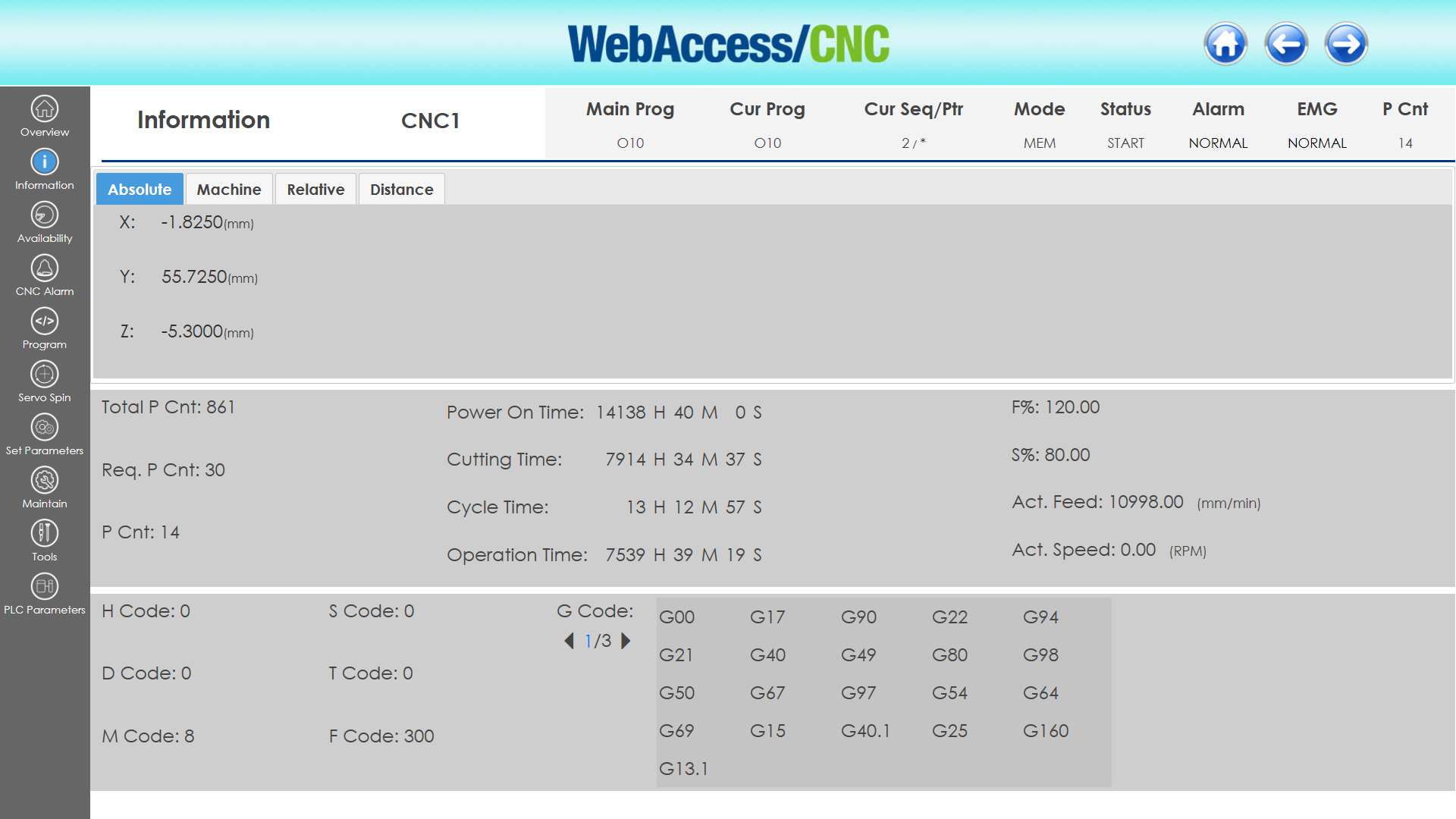The image size is (1456, 819).
Task: Open the CNC Alarm bell icon
Action: coord(45,268)
